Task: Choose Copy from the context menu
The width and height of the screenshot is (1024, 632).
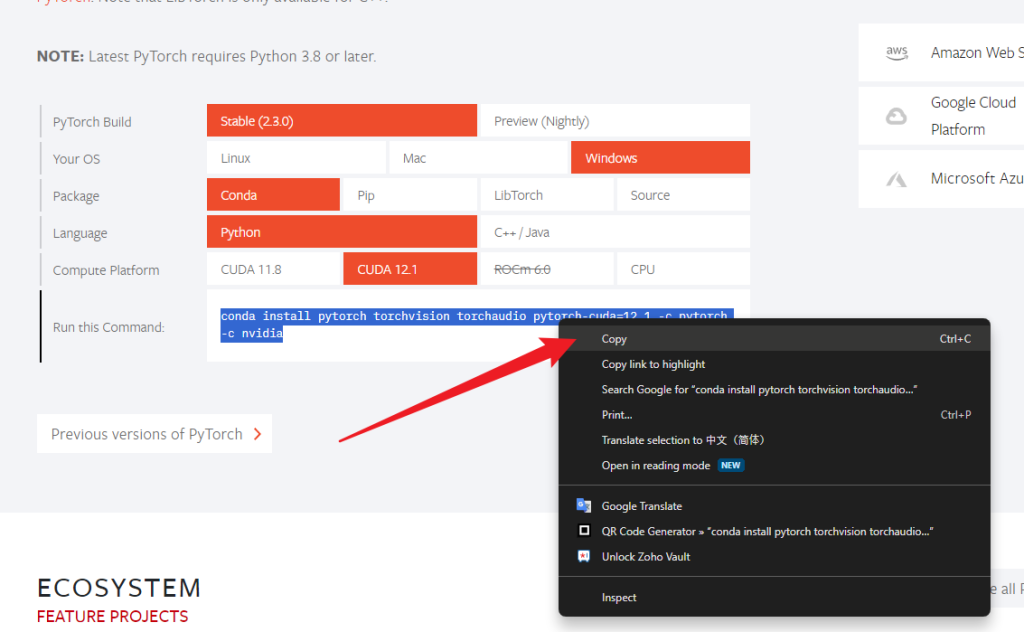Action: (x=614, y=339)
